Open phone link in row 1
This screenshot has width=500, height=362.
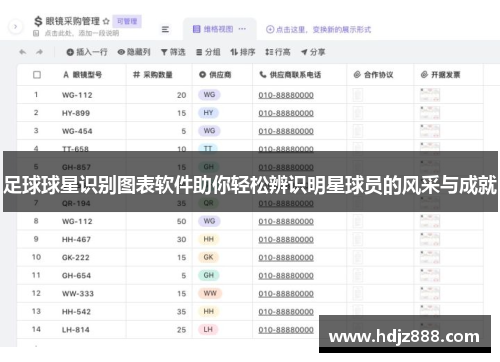tap(286, 95)
